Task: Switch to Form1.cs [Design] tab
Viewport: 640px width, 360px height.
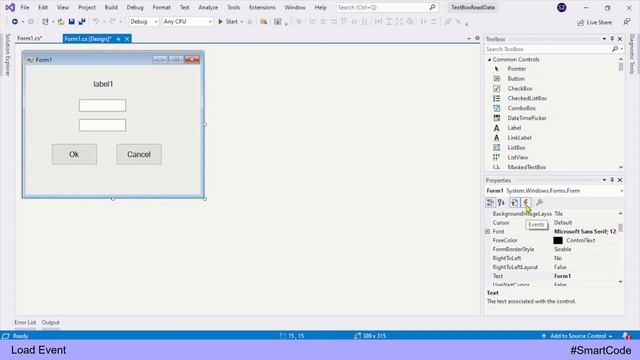Action: [x=88, y=39]
